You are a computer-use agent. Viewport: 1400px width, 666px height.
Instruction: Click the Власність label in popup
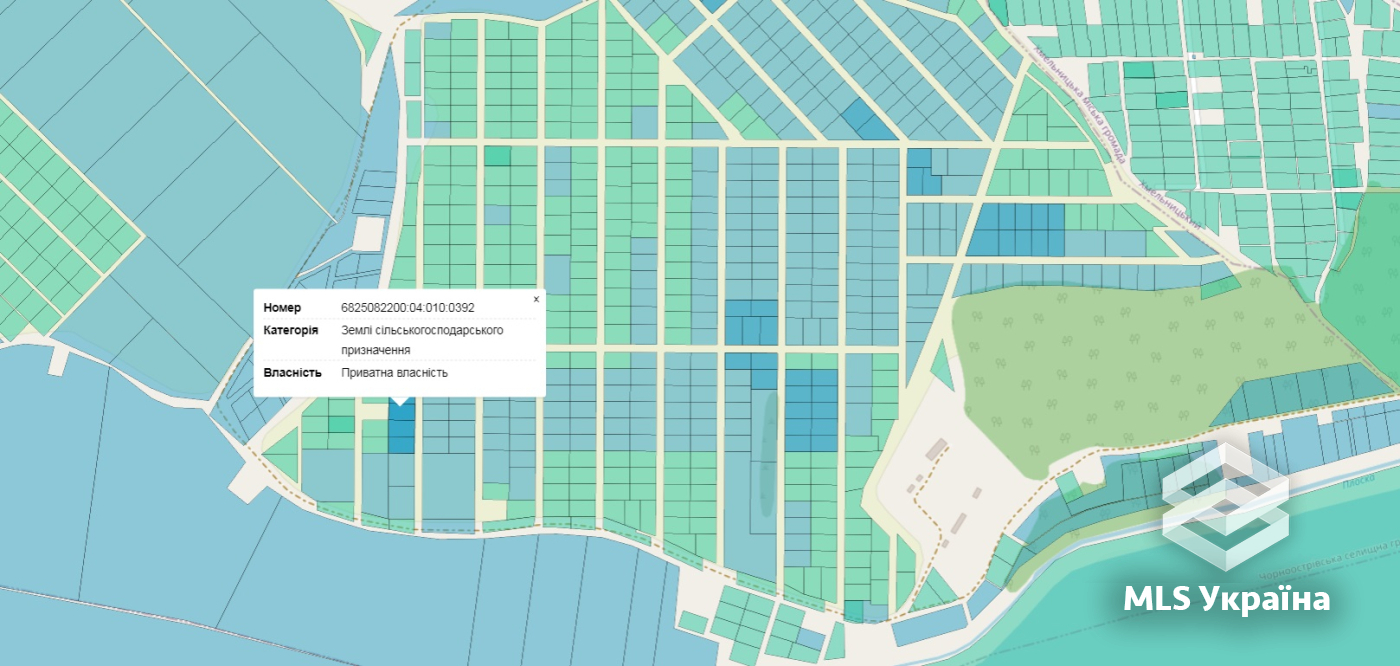click(292, 372)
